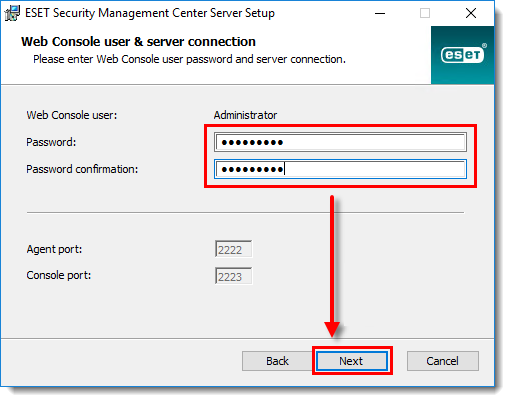
Task: Click the 'Web Console user & server connection' heading
Action: tap(138, 42)
